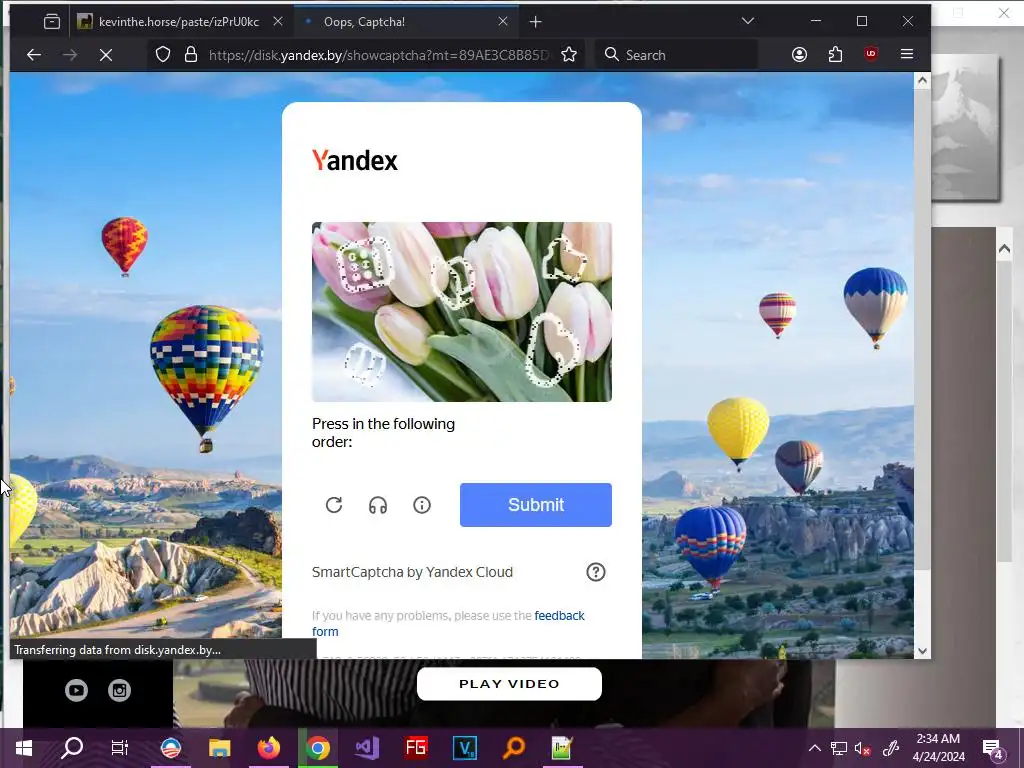Open Windows taskbar search
This screenshot has width=1024, height=768.
coord(72,748)
